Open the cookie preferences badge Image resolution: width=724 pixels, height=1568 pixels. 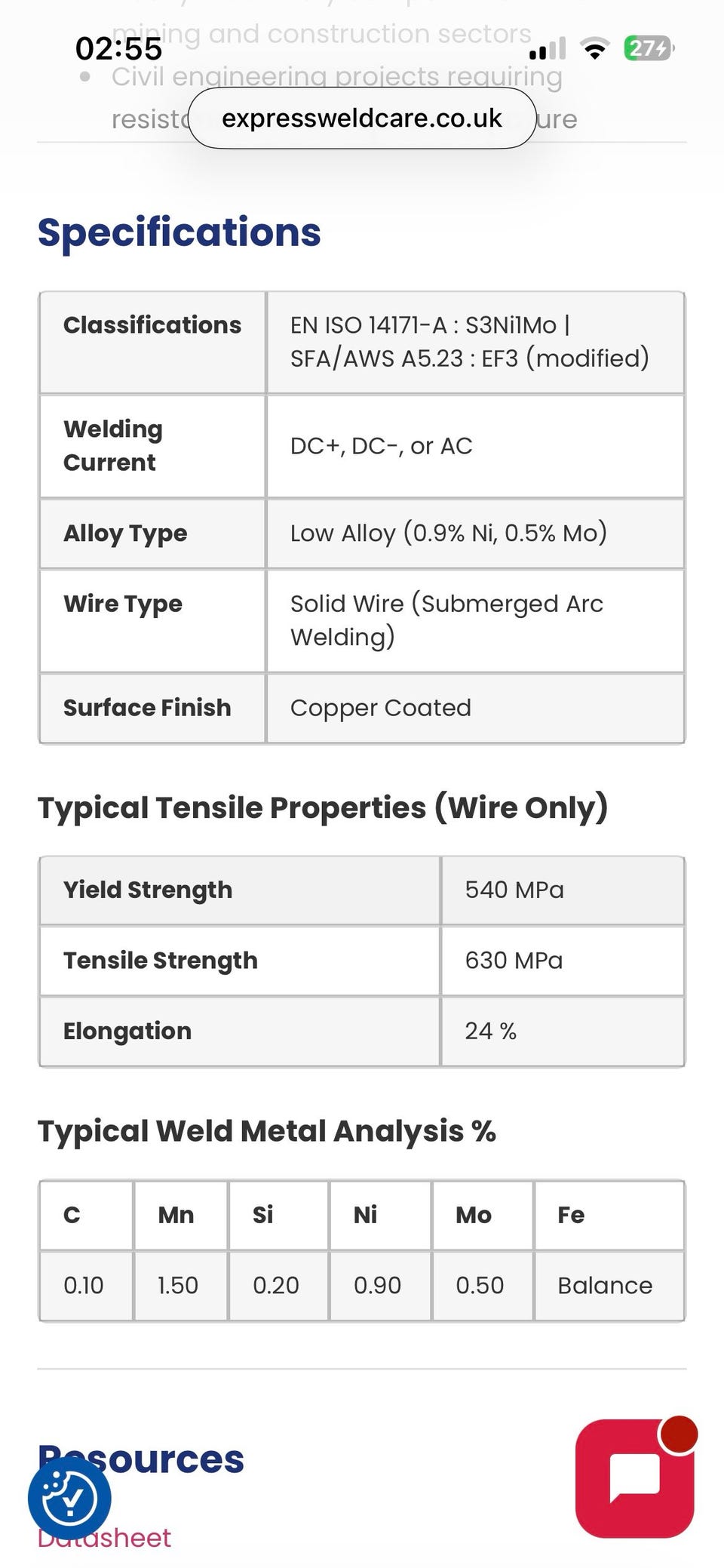[69, 1498]
